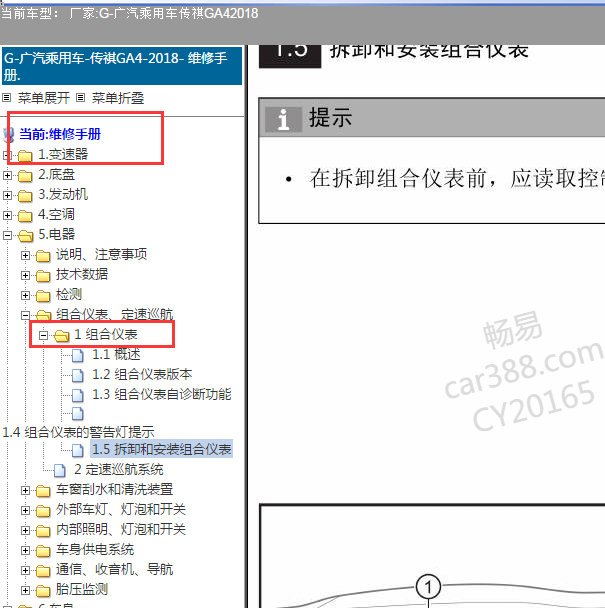This screenshot has width=605, height=608.
Task: Open 2 定速巡航系统 document
Action: tap(119, 470)
